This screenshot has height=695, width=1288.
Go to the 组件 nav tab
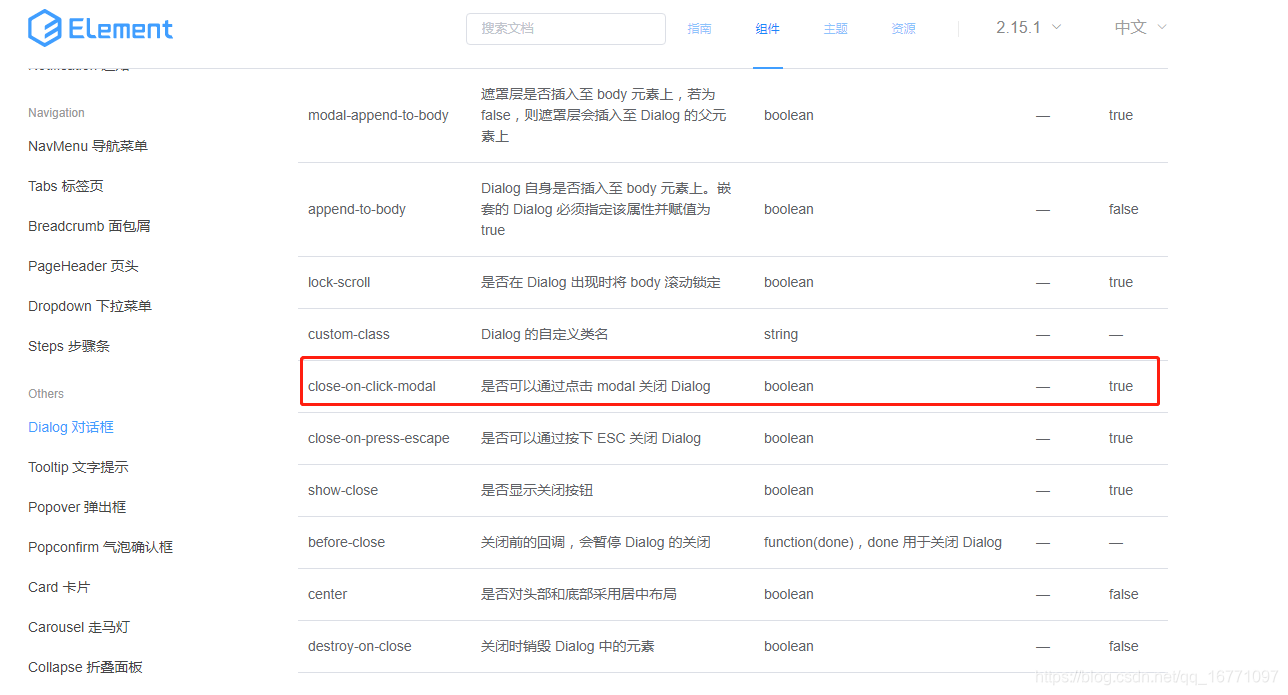(767, 29)
